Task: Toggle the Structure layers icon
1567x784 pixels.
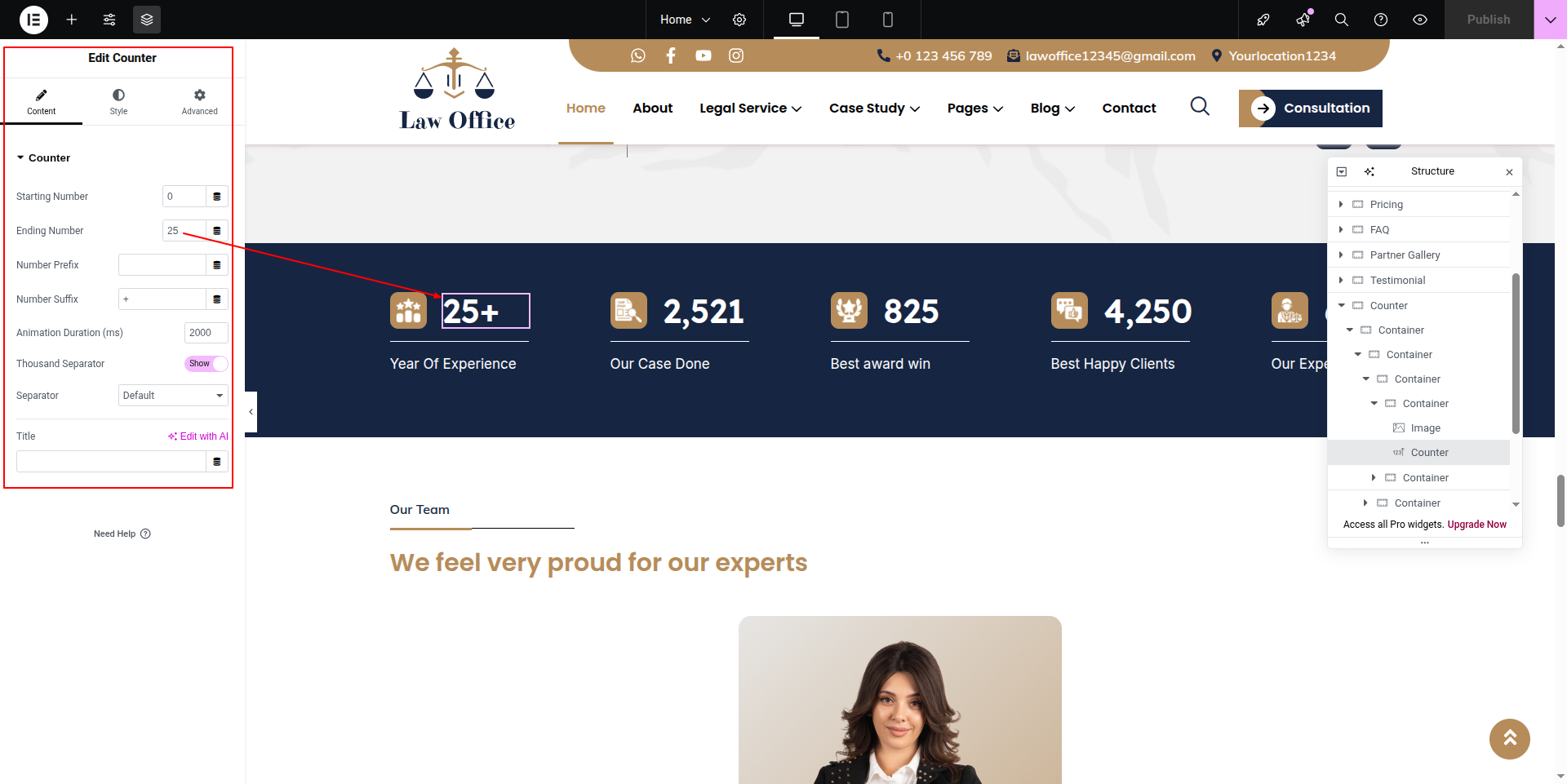Action: coord(147,20)
